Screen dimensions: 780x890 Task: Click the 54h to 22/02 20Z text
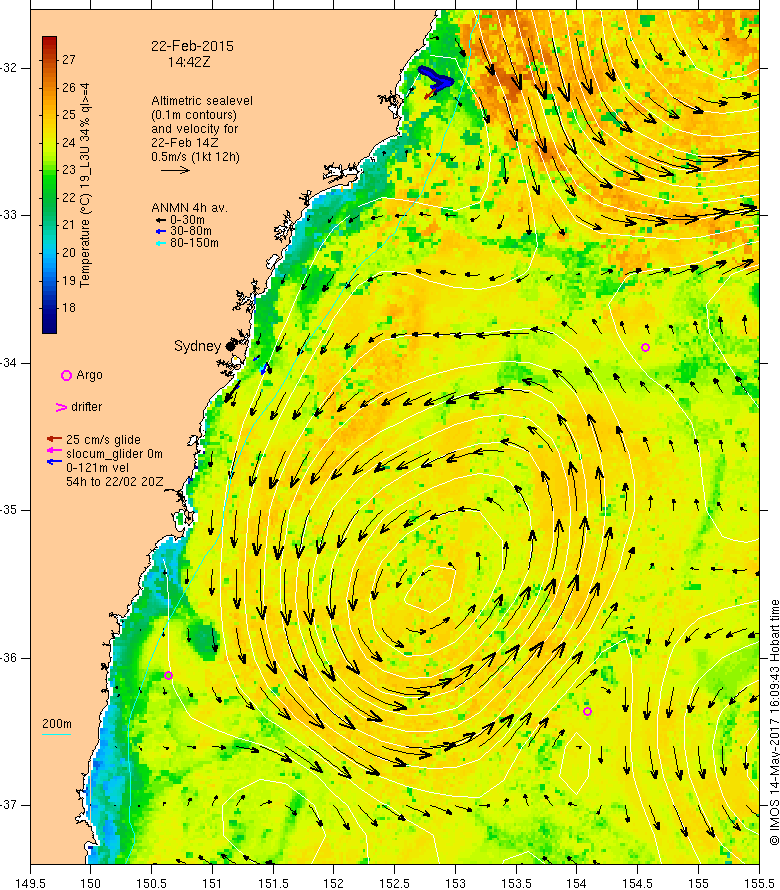coord(115,482)
